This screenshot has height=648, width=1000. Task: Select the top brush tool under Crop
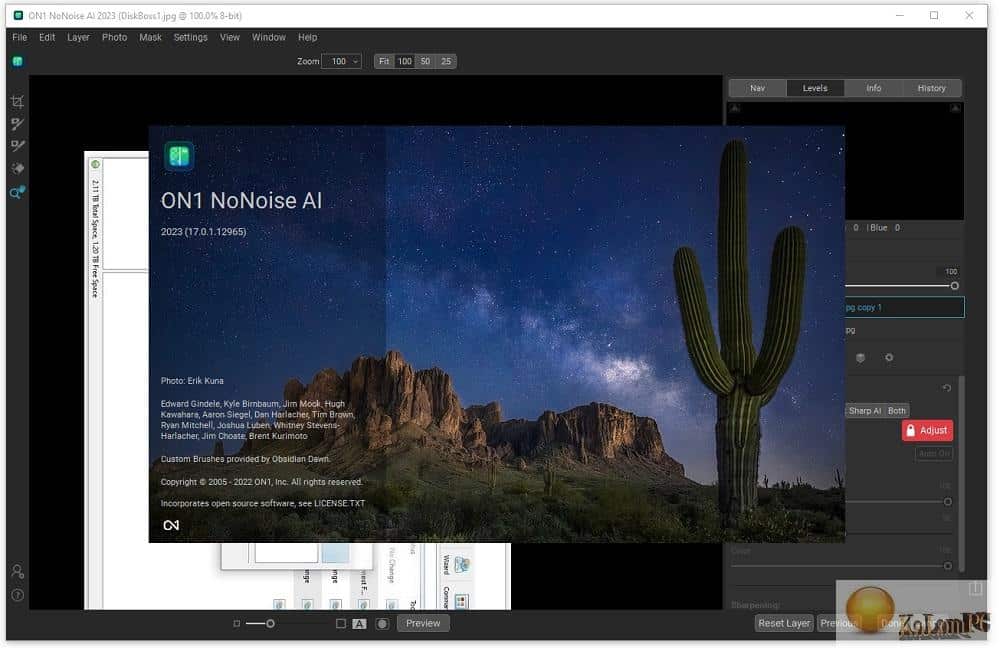coord(17,124)
